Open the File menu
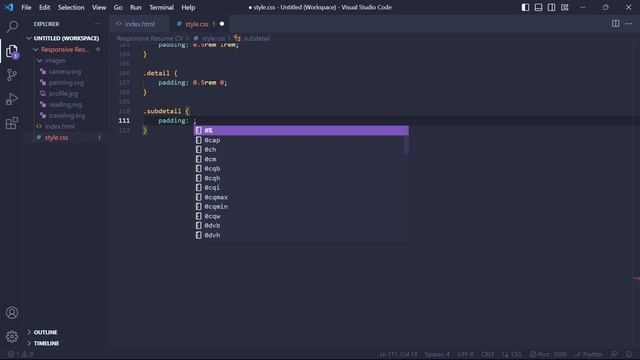This screenshot has width=640, height=360. [x=26, y=7]
